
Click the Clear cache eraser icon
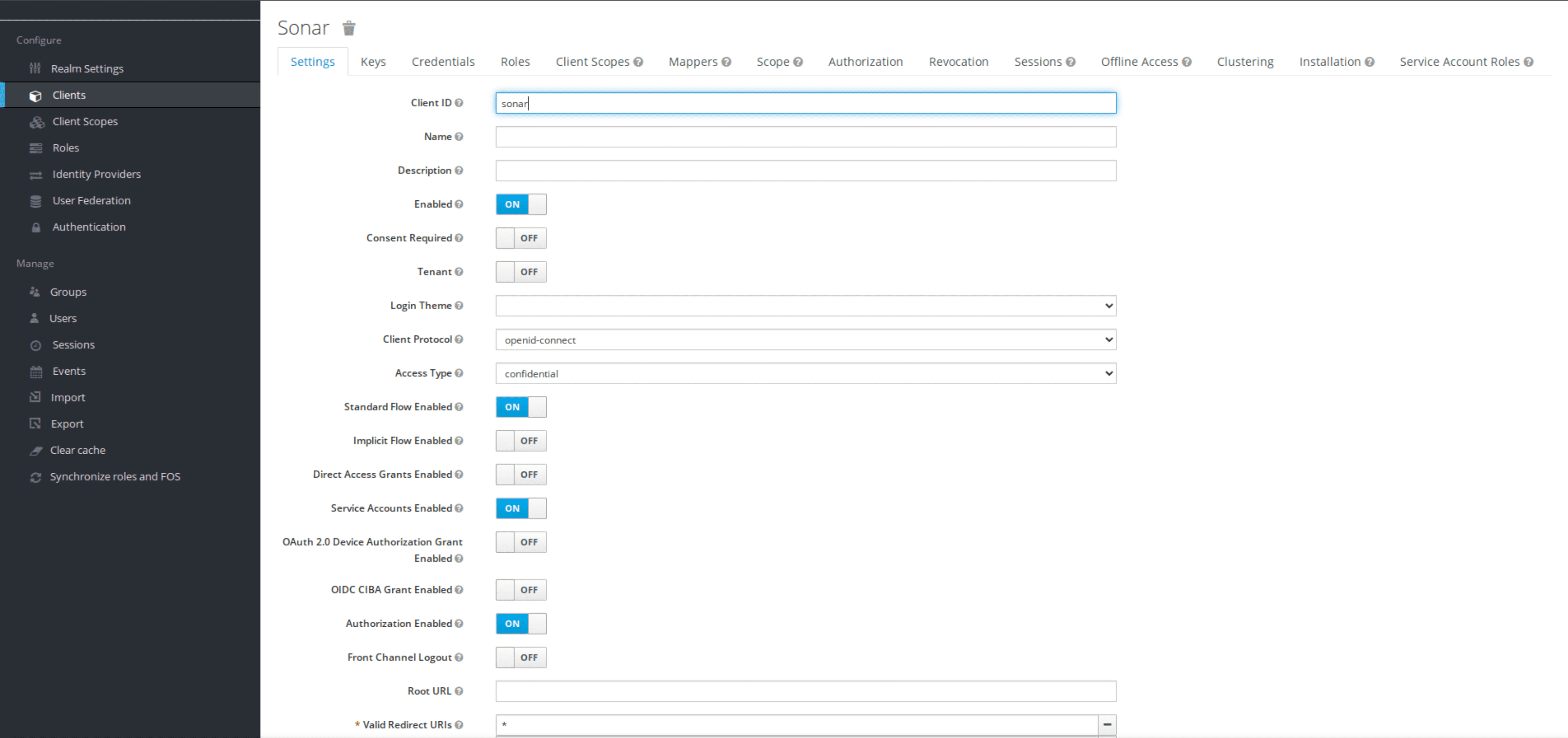[x=36, y=451]
